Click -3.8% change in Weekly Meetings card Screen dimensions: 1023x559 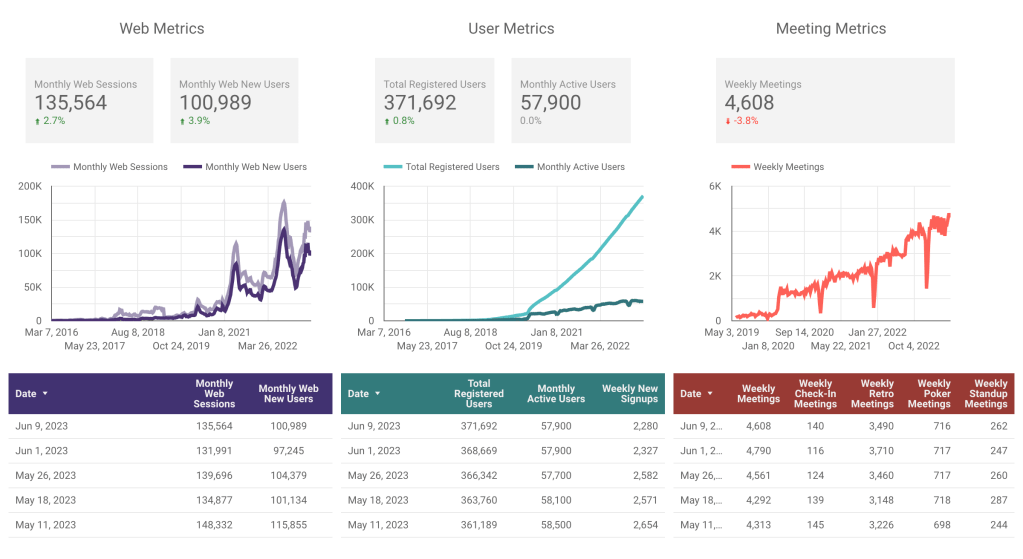pyautogui.click(x=741, y=121)
